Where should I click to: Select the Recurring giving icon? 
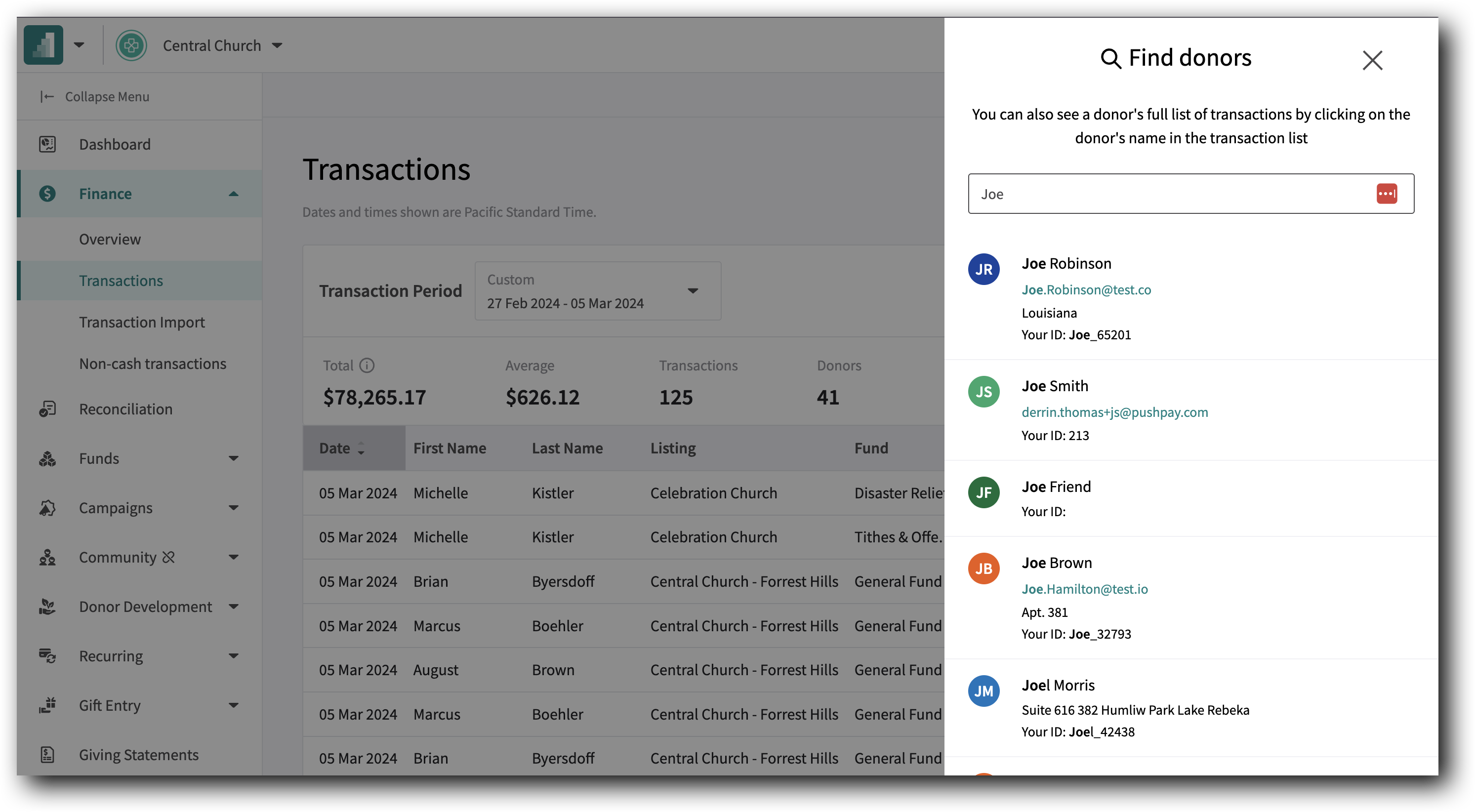point(48,655)
